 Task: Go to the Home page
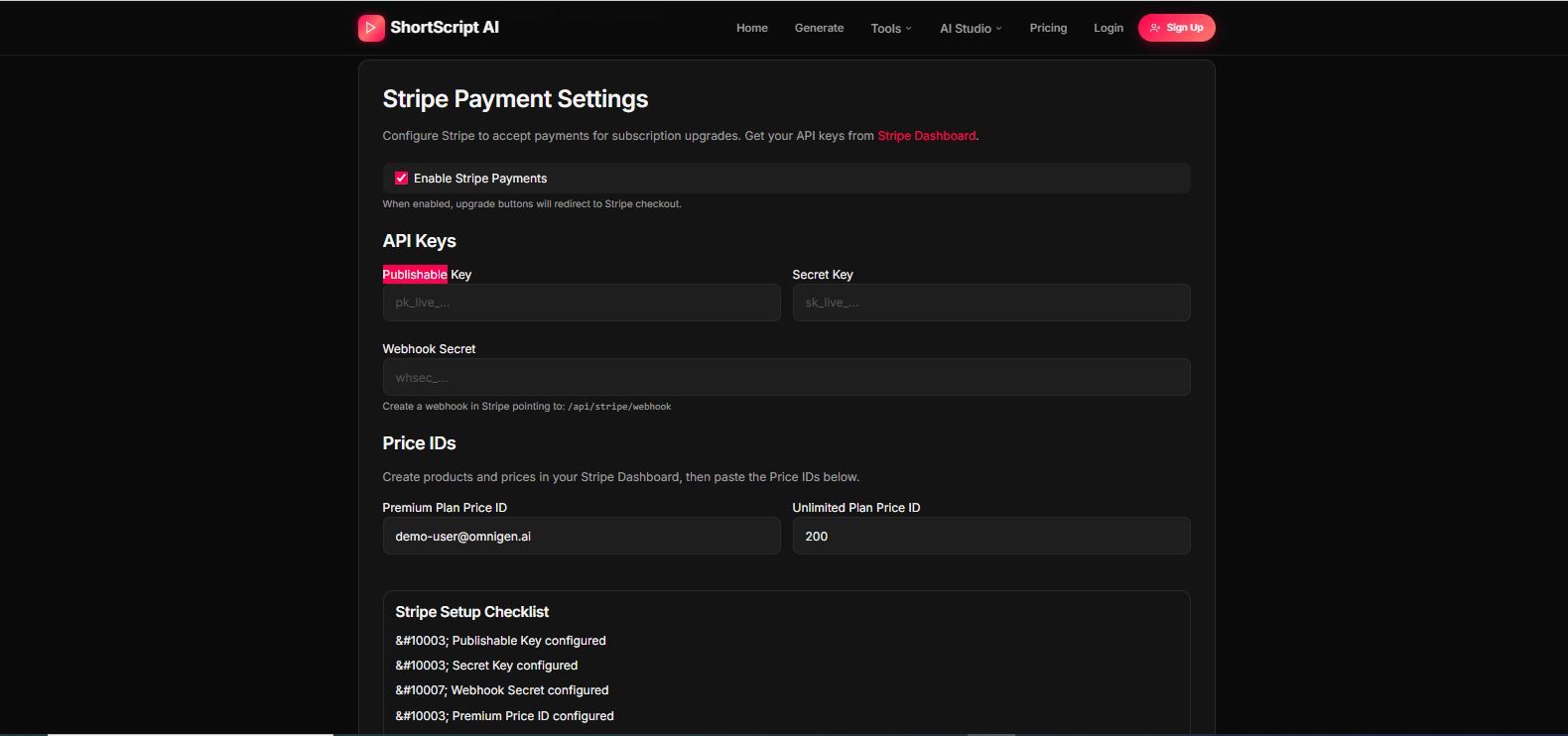pos(752,28)
